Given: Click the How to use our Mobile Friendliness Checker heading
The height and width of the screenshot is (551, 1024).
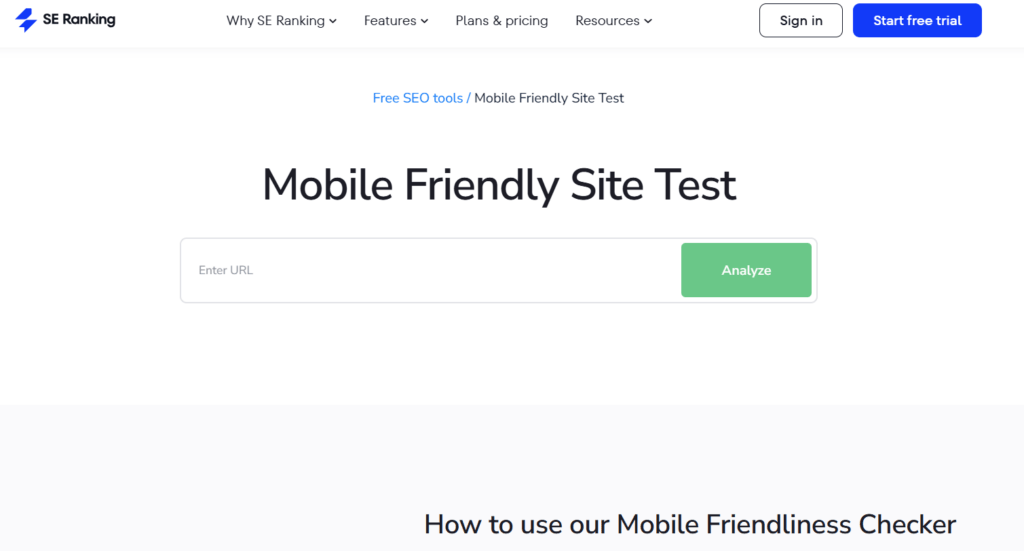Looking at the screenshot, I should (690, 524).
